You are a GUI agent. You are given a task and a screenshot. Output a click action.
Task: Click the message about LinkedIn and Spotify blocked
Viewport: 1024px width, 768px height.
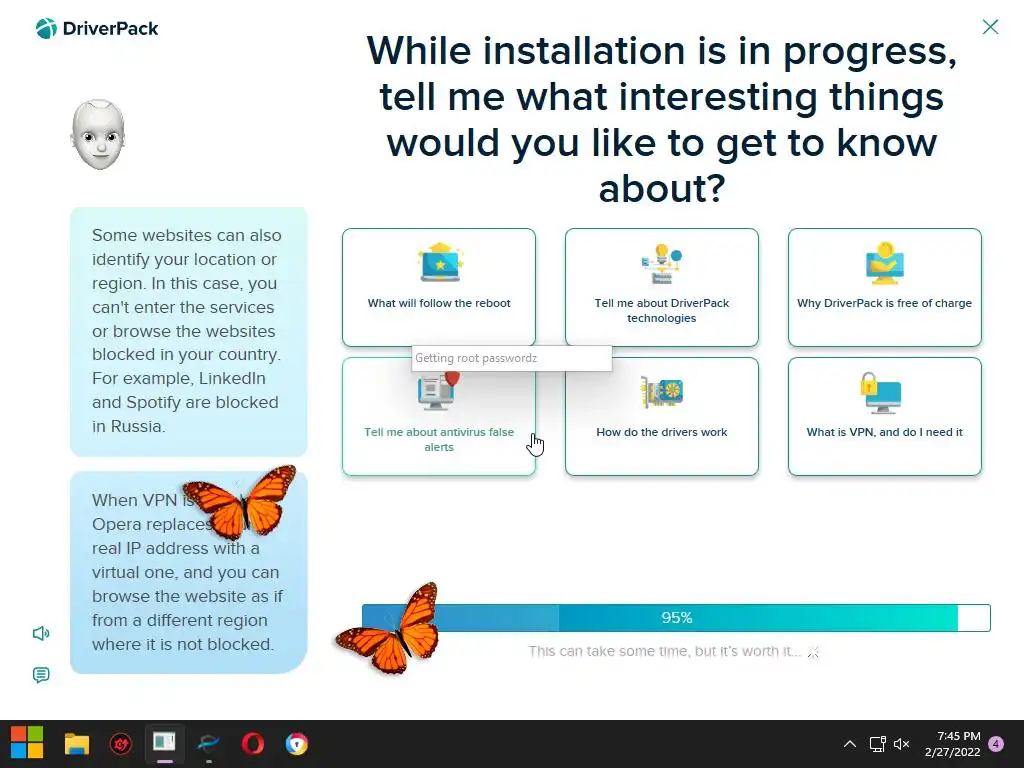(189, 331)
